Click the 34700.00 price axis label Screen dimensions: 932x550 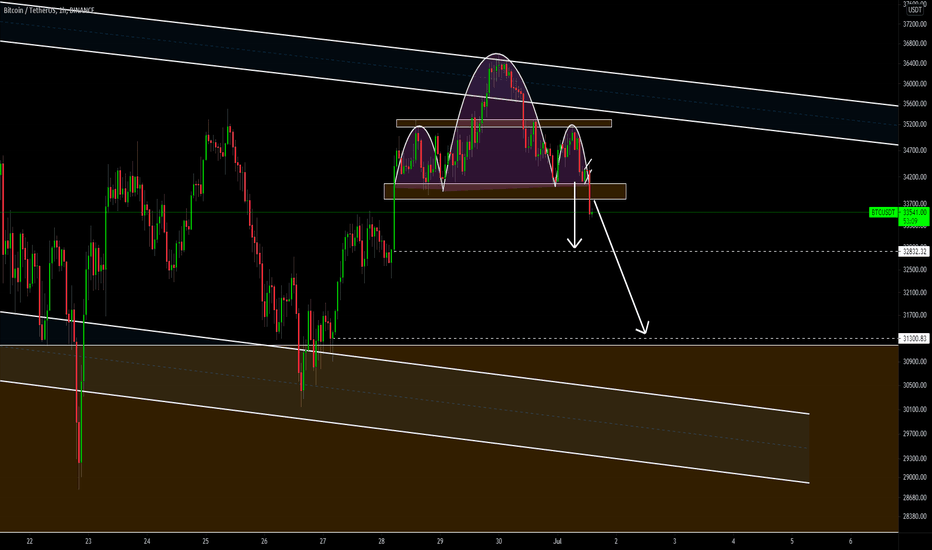click(915, 150)
